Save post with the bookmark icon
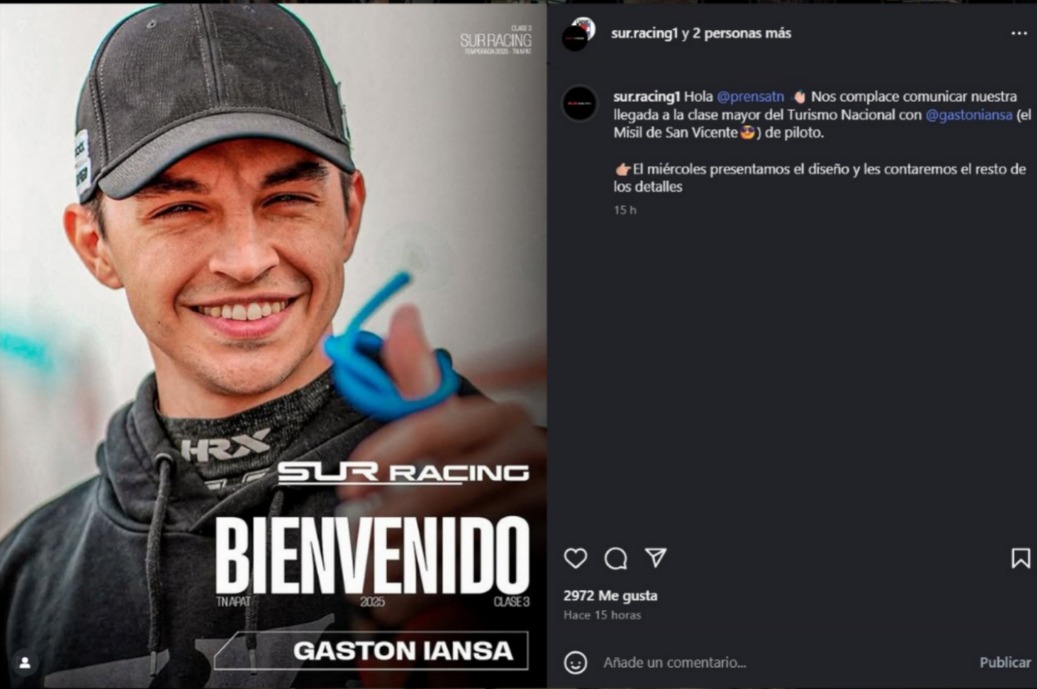Screen dimensions: 1037x689 click(1020, 558)
